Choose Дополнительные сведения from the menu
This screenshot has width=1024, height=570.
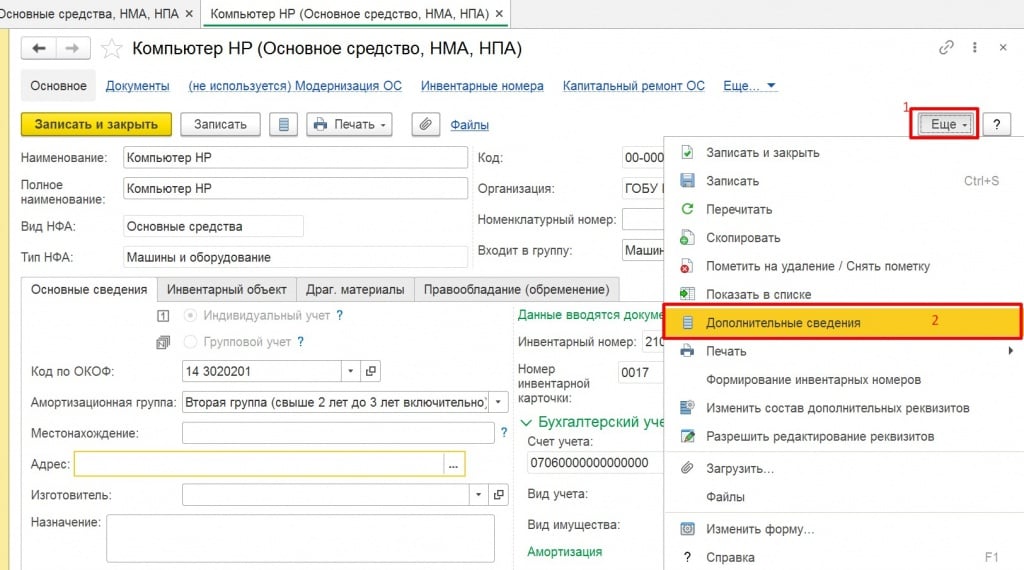click(783, 323)
